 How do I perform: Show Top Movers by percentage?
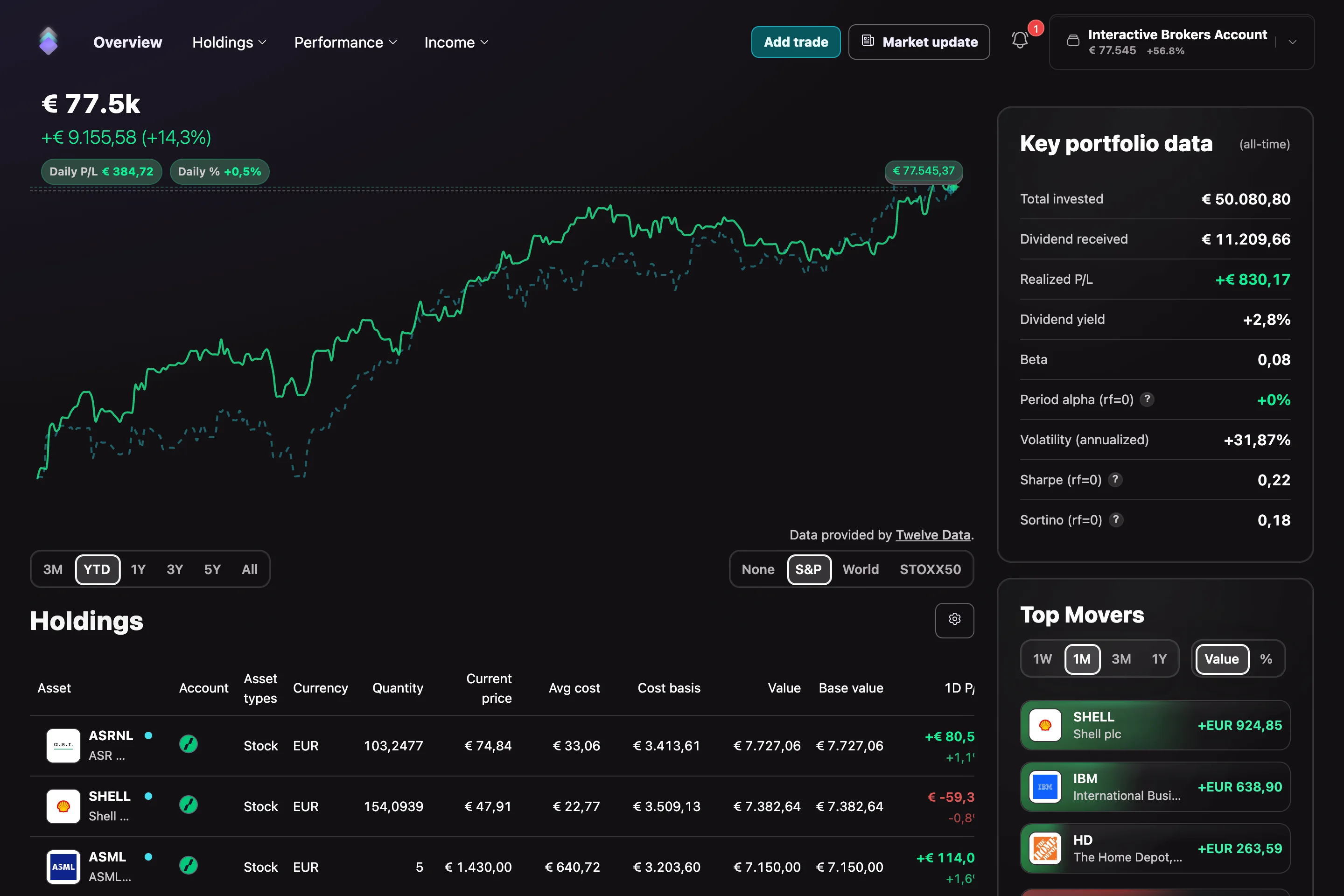pyautogui.click(x=1266, y=659)
